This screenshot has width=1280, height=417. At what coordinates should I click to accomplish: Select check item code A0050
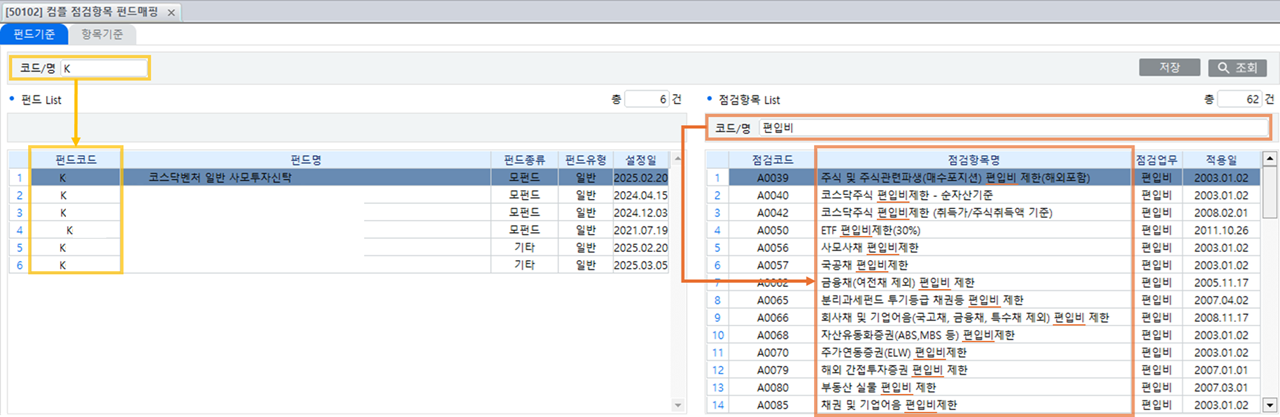[x=773, y=230]
